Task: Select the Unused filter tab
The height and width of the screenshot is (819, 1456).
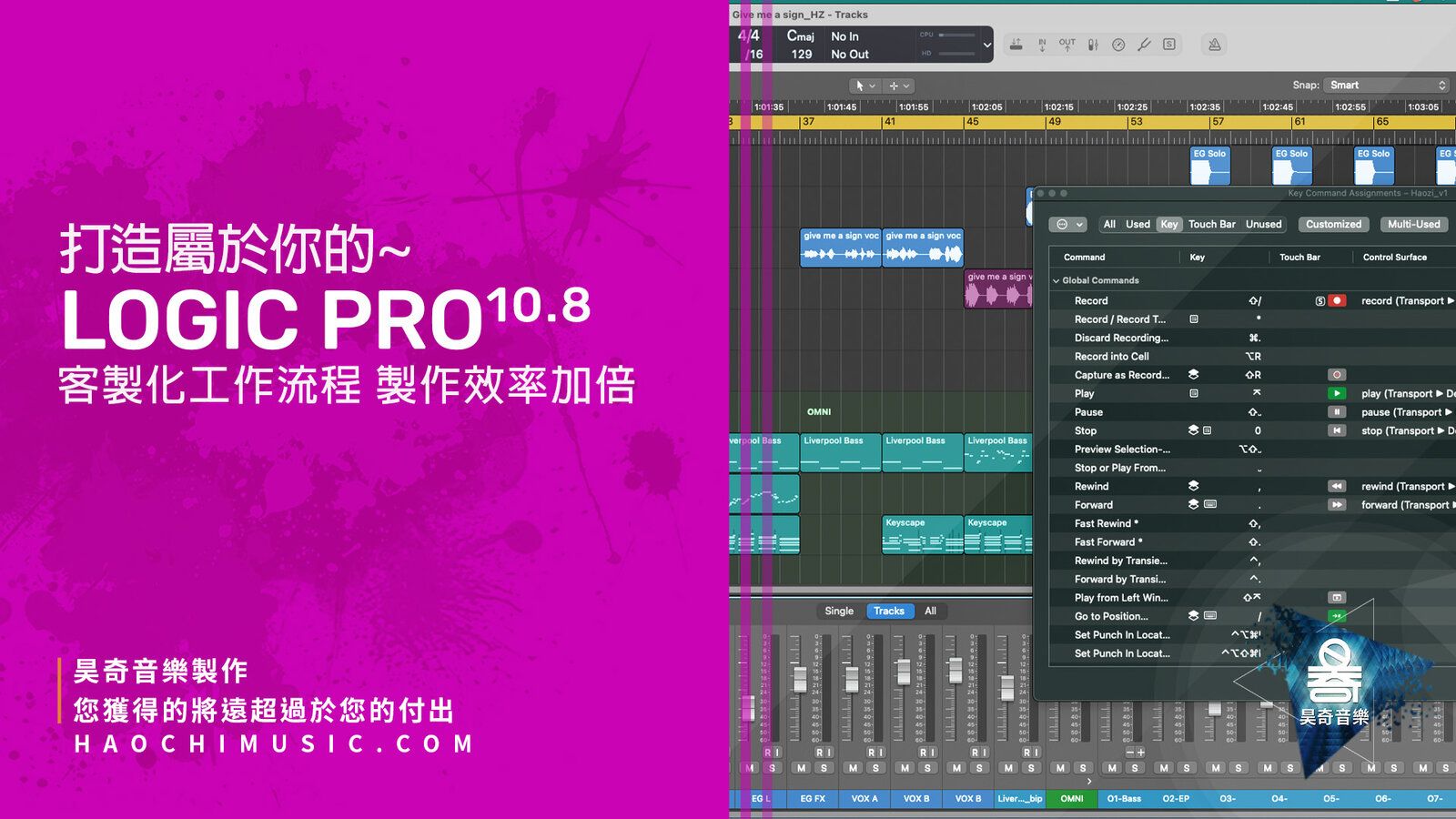Action: (1263, 224)
